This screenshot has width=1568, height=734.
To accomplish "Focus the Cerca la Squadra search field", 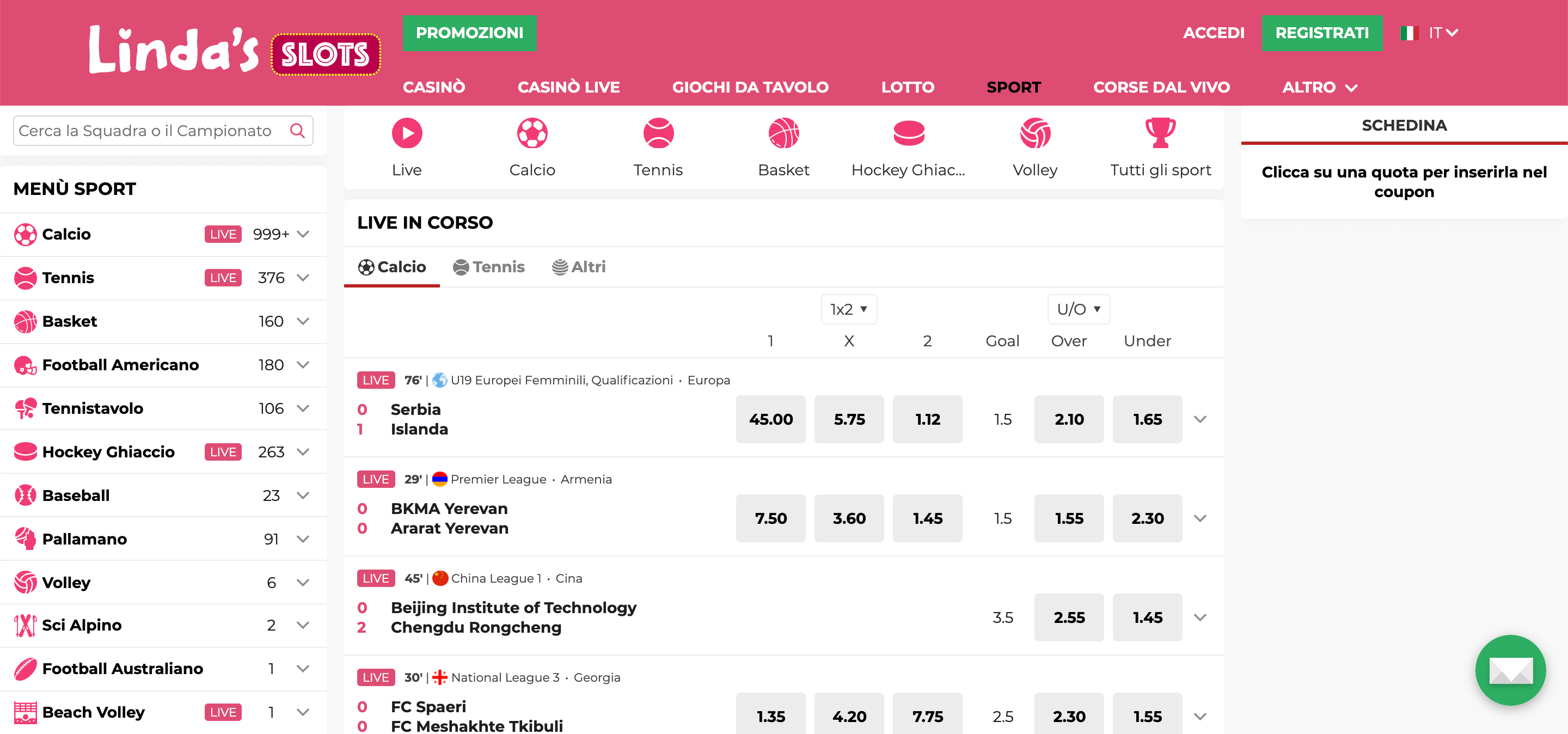I will 163,131.
